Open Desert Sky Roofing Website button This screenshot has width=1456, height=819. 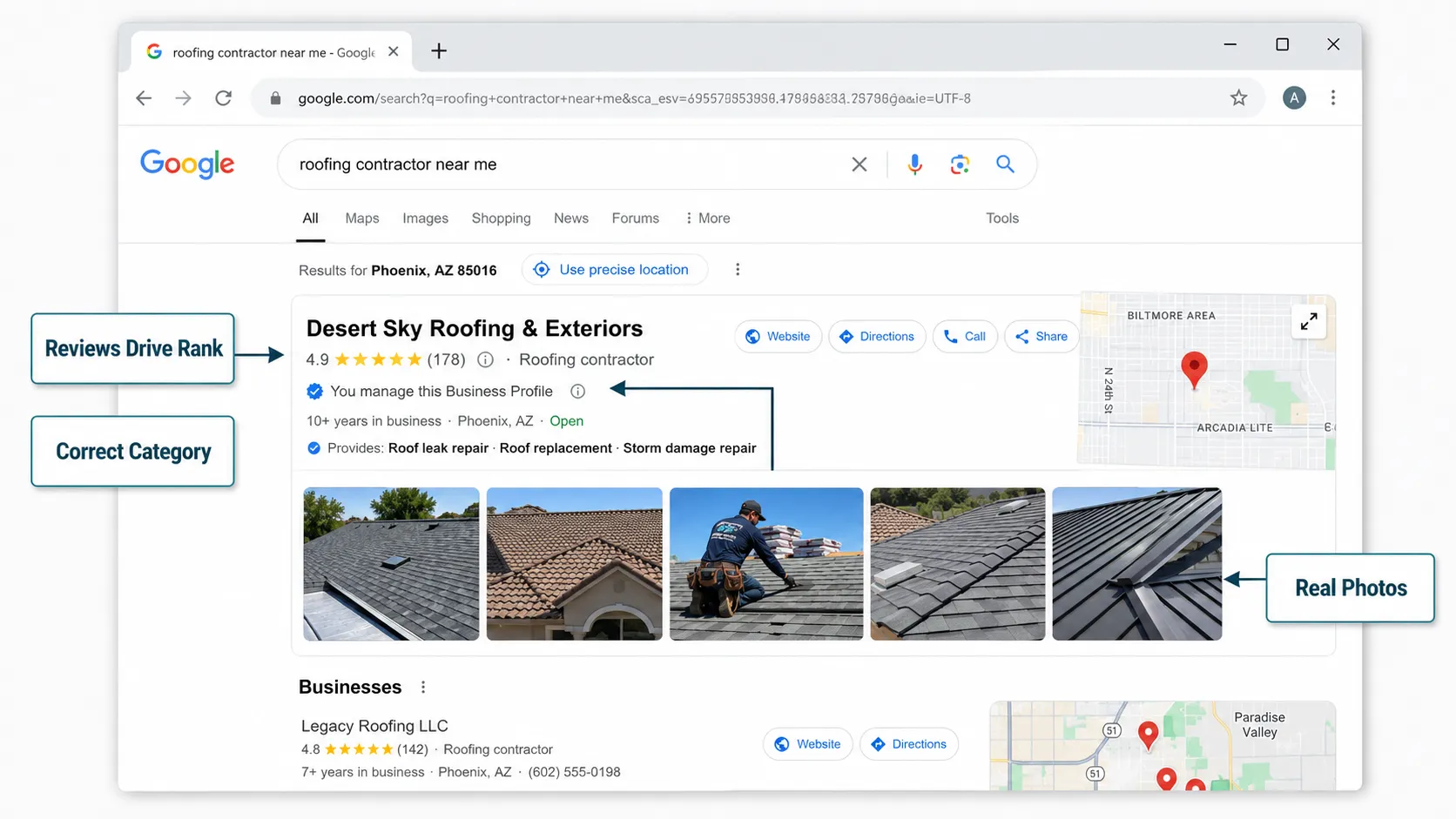779,337
